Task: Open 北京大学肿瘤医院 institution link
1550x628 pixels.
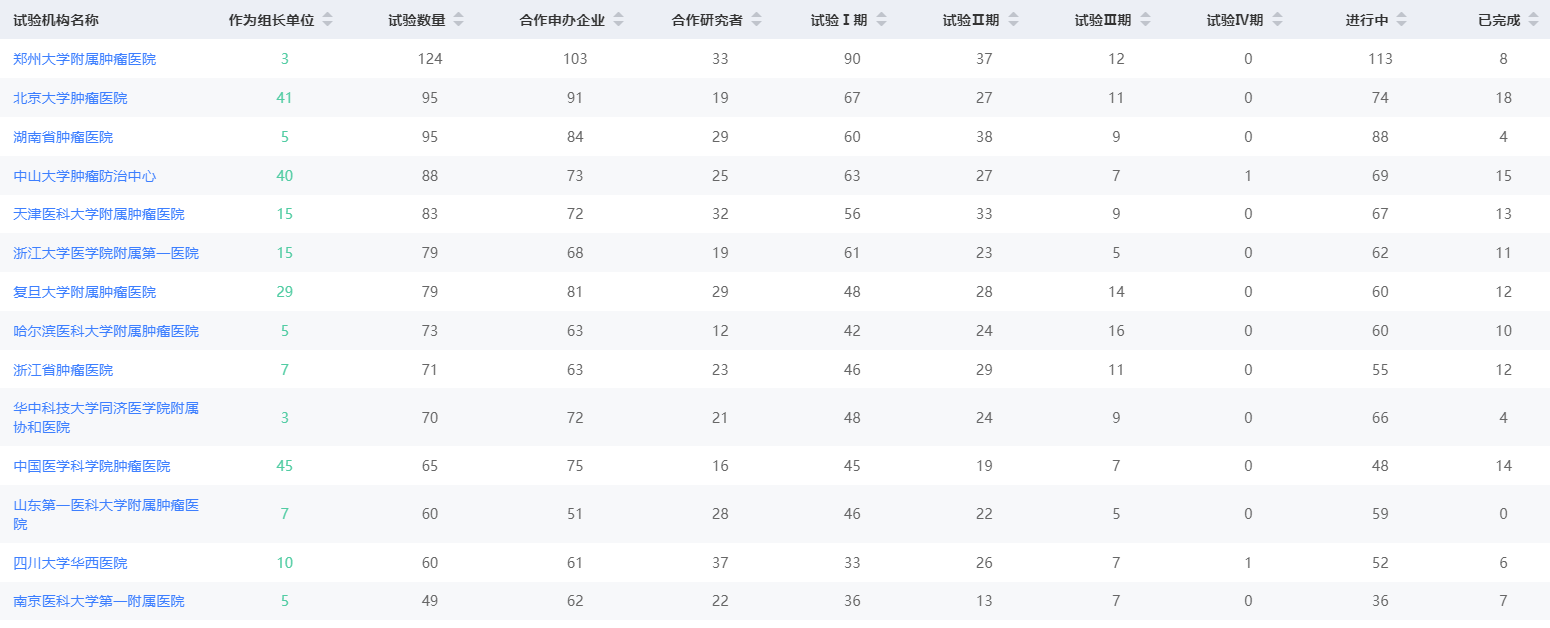Action: pyautogui.click(x=70, y=98)
